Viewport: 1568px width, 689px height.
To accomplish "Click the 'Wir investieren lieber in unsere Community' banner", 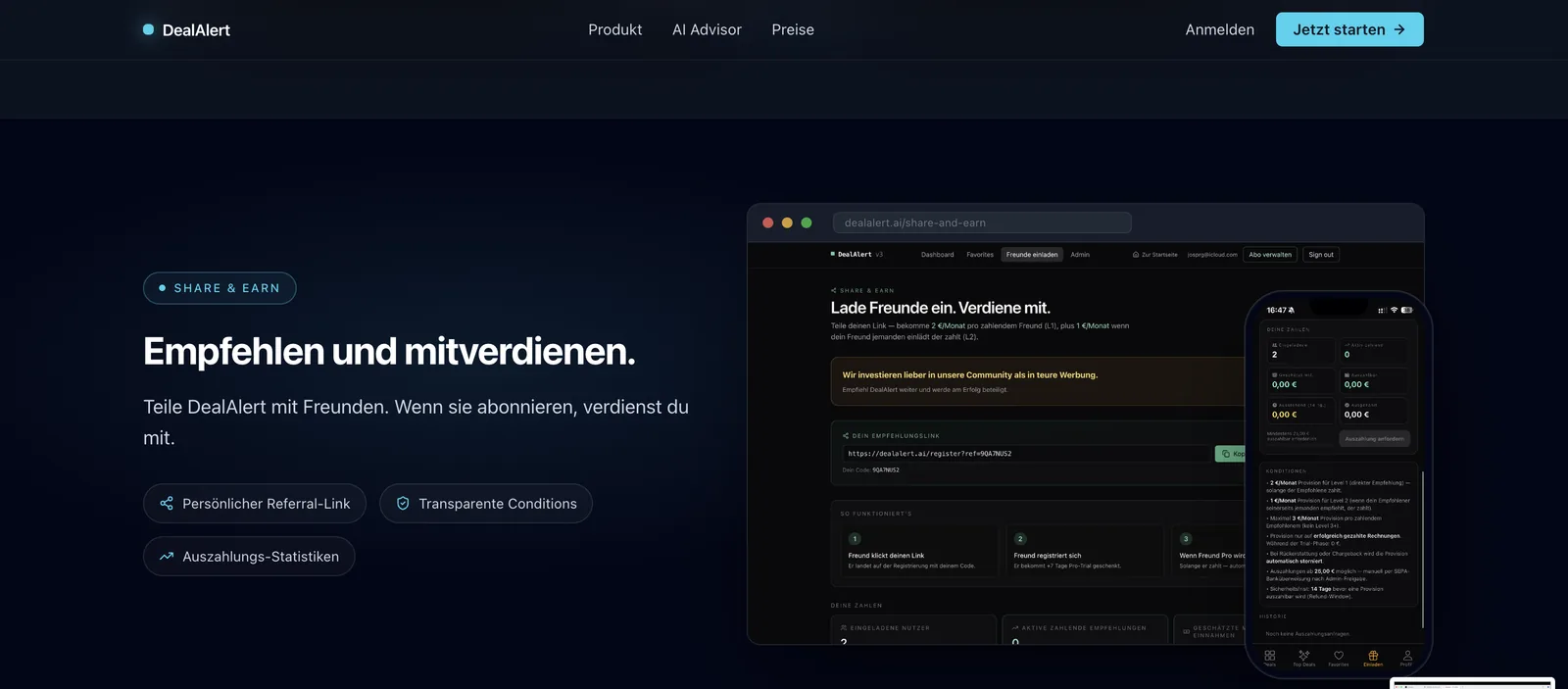I will pyautogui.click(x=1037, y=381).
